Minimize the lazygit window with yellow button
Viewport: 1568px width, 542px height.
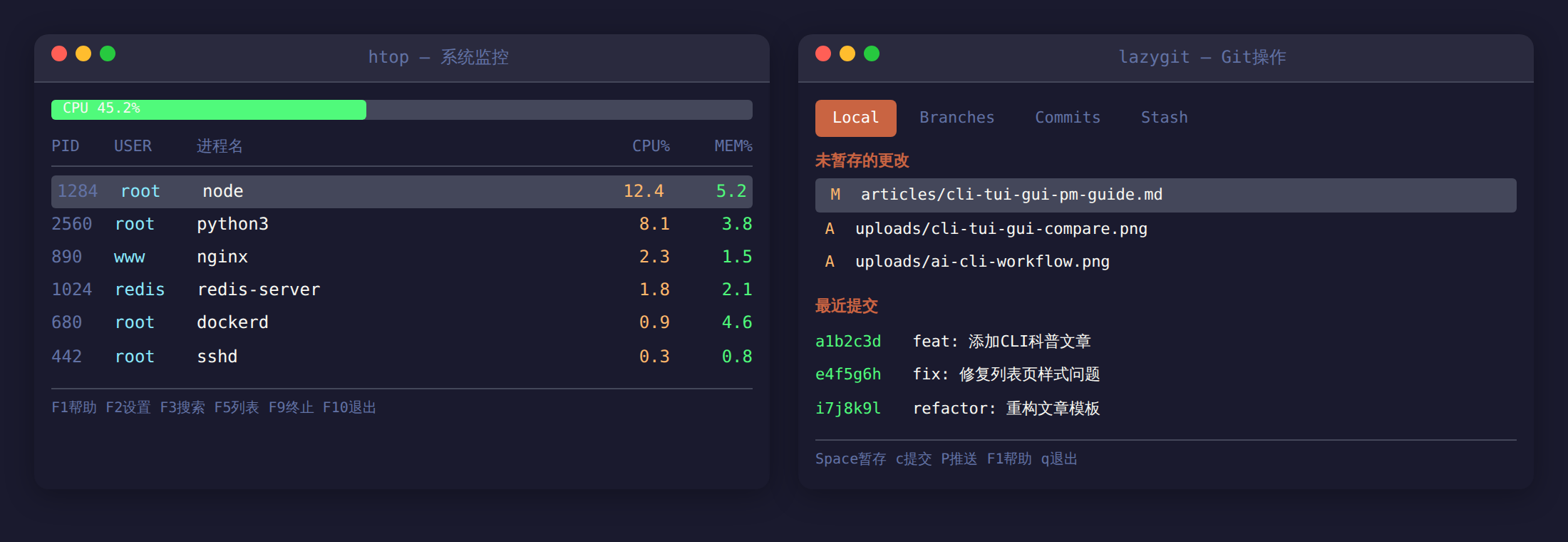coord(847,53)
